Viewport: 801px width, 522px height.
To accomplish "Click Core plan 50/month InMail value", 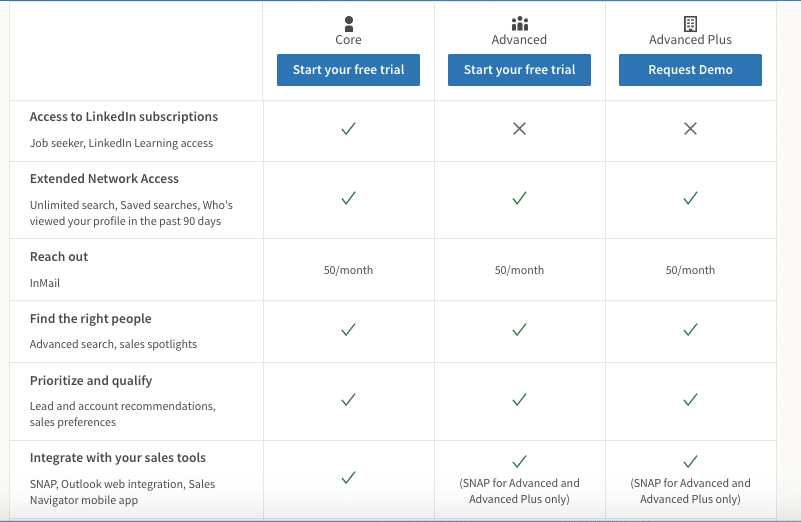I will [x=348, y=270].
